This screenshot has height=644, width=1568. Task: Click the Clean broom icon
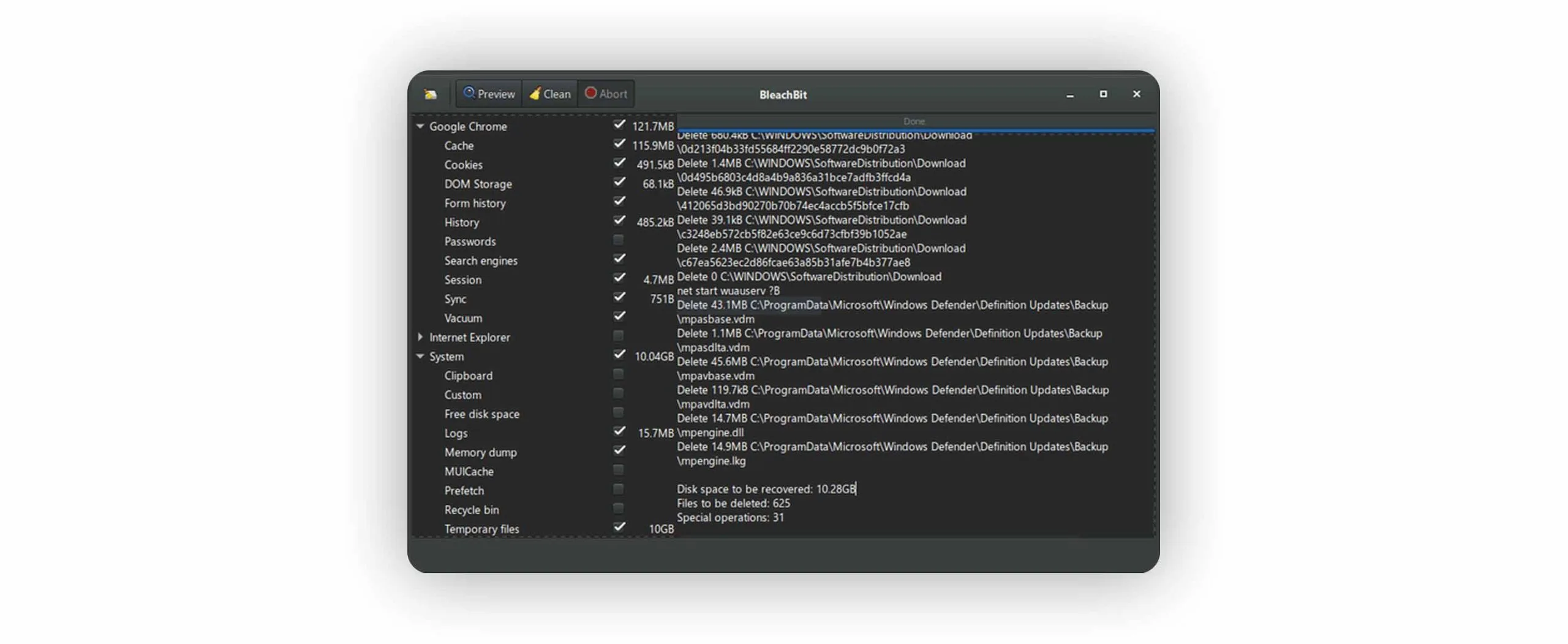pyautogui.click(x=535, y=93)
